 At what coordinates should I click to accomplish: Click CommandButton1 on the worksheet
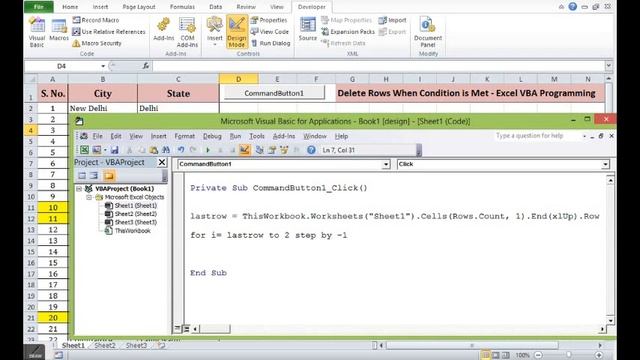point(274,93)
